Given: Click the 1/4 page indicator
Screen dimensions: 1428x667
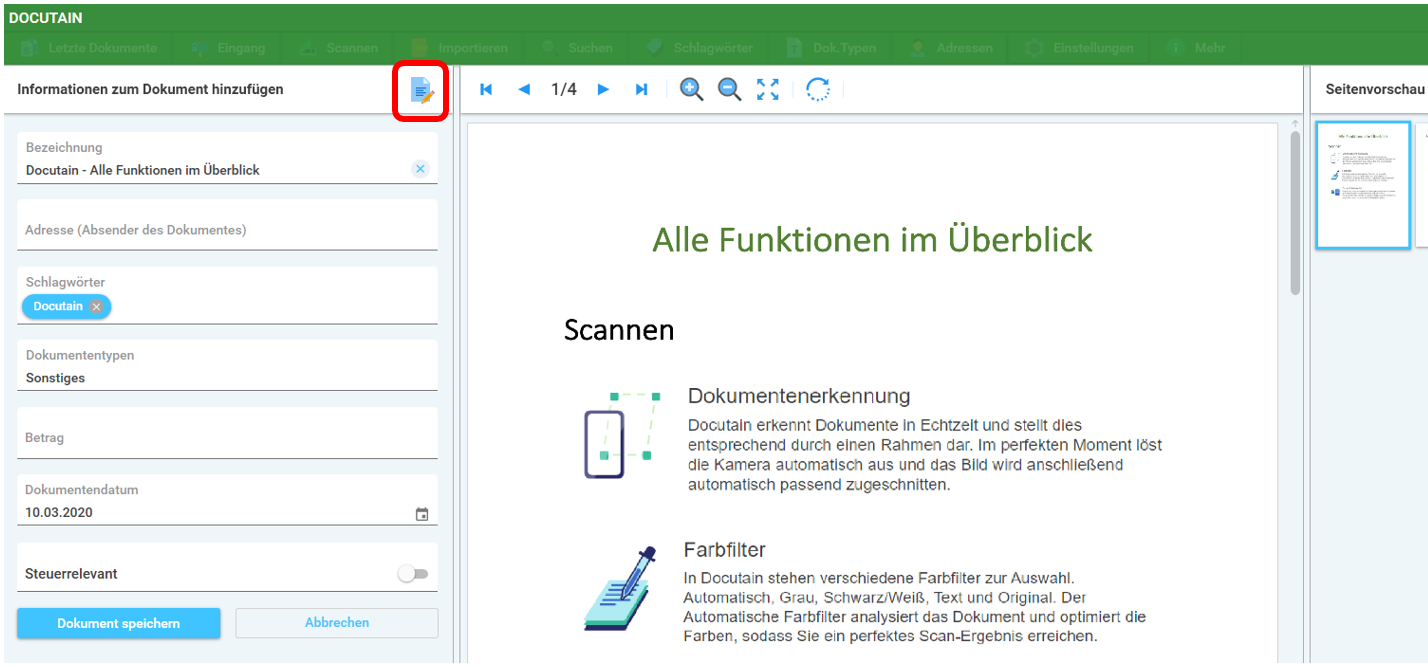Looking at the screenshot, I should pyautogui.click(x=564, y=90).
